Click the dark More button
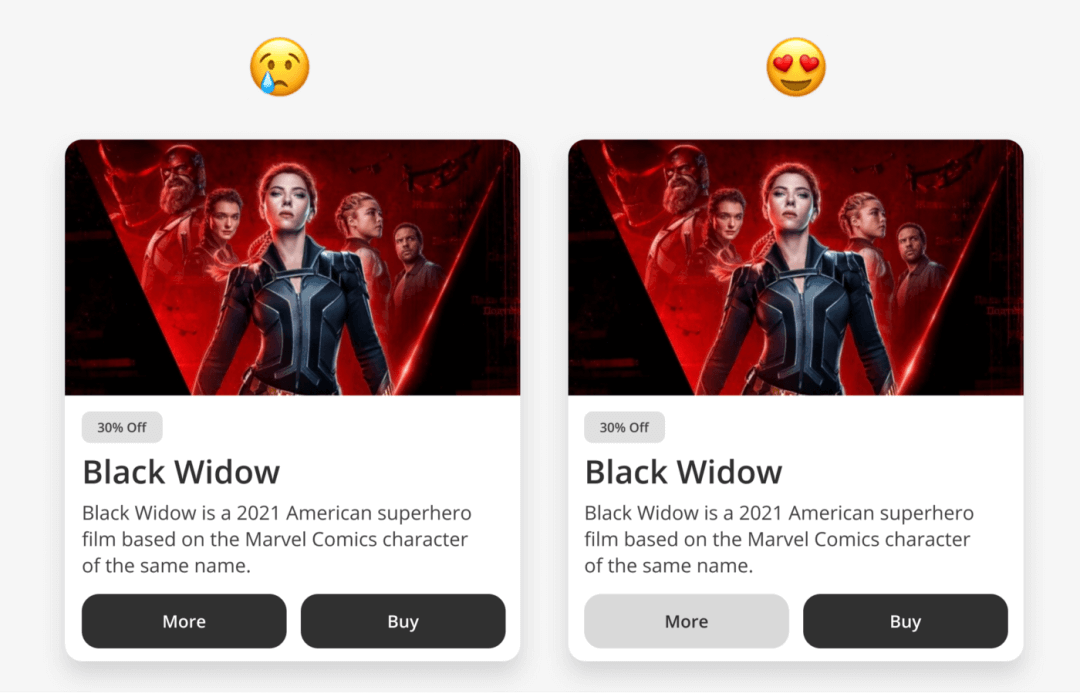Image resolution: width=1080 pixels, height=700 pixels. 184,621
